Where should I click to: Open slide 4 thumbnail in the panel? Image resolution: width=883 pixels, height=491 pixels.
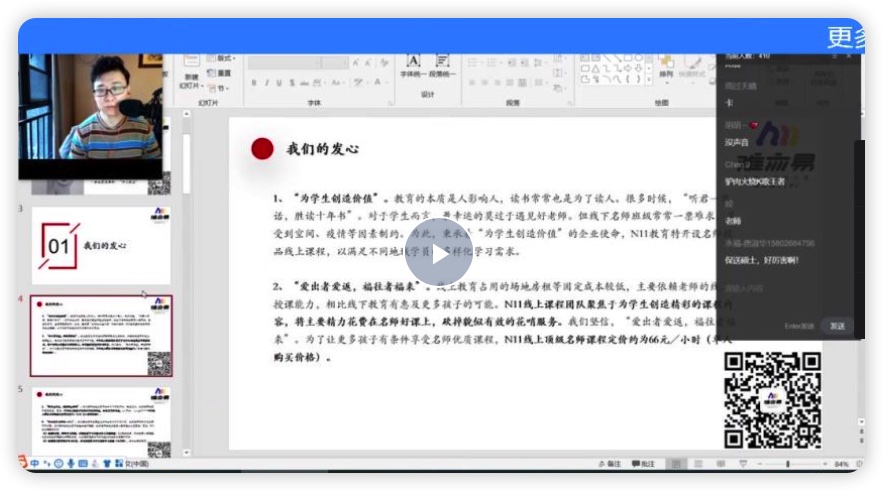(101, 335)
